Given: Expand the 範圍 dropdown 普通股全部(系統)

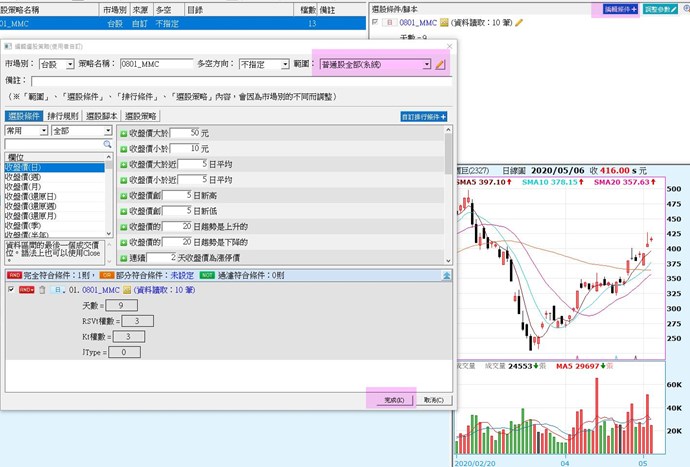Looking at the screenshot, I should pyautogui.click(x=427, y=64).
